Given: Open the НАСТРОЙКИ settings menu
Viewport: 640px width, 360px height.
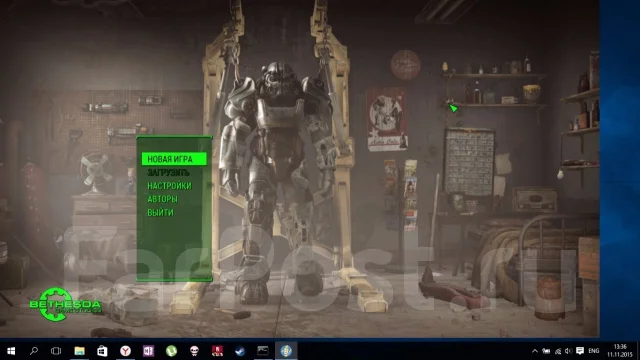Looking at the screenshot, I should (169, 186).
